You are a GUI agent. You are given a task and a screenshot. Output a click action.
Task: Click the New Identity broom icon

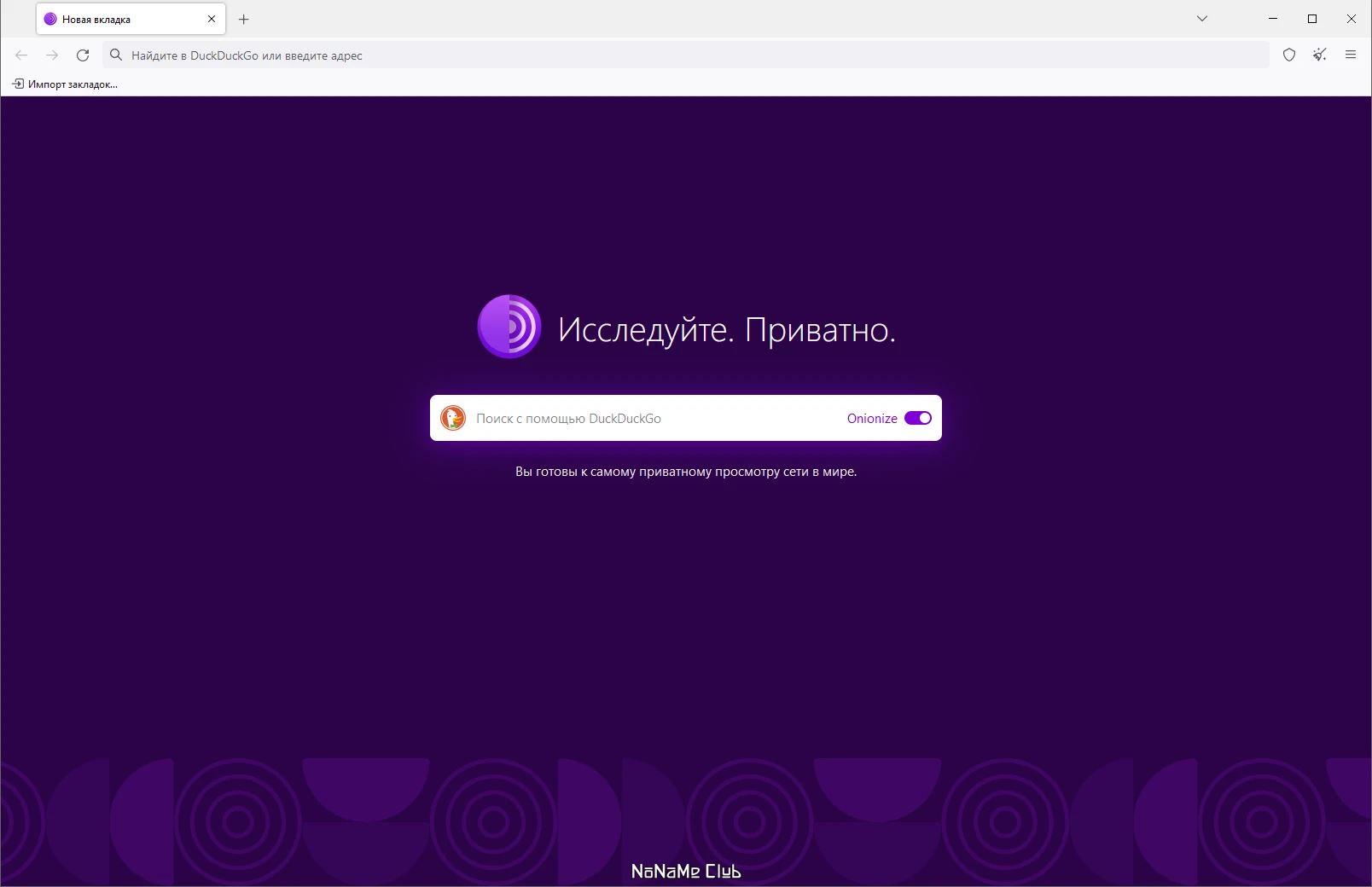[1320, 55]
